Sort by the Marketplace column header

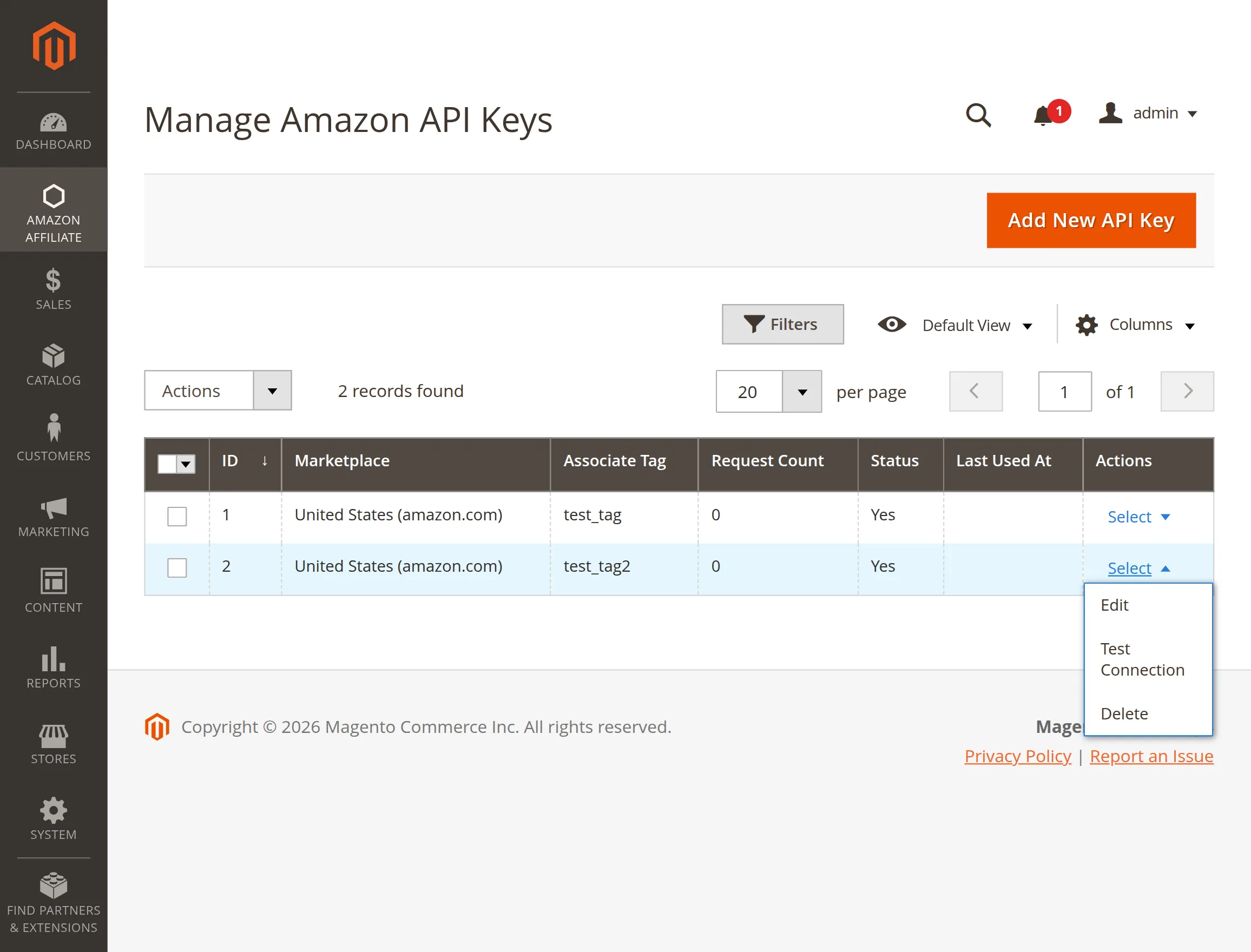(x=416, y=464)
